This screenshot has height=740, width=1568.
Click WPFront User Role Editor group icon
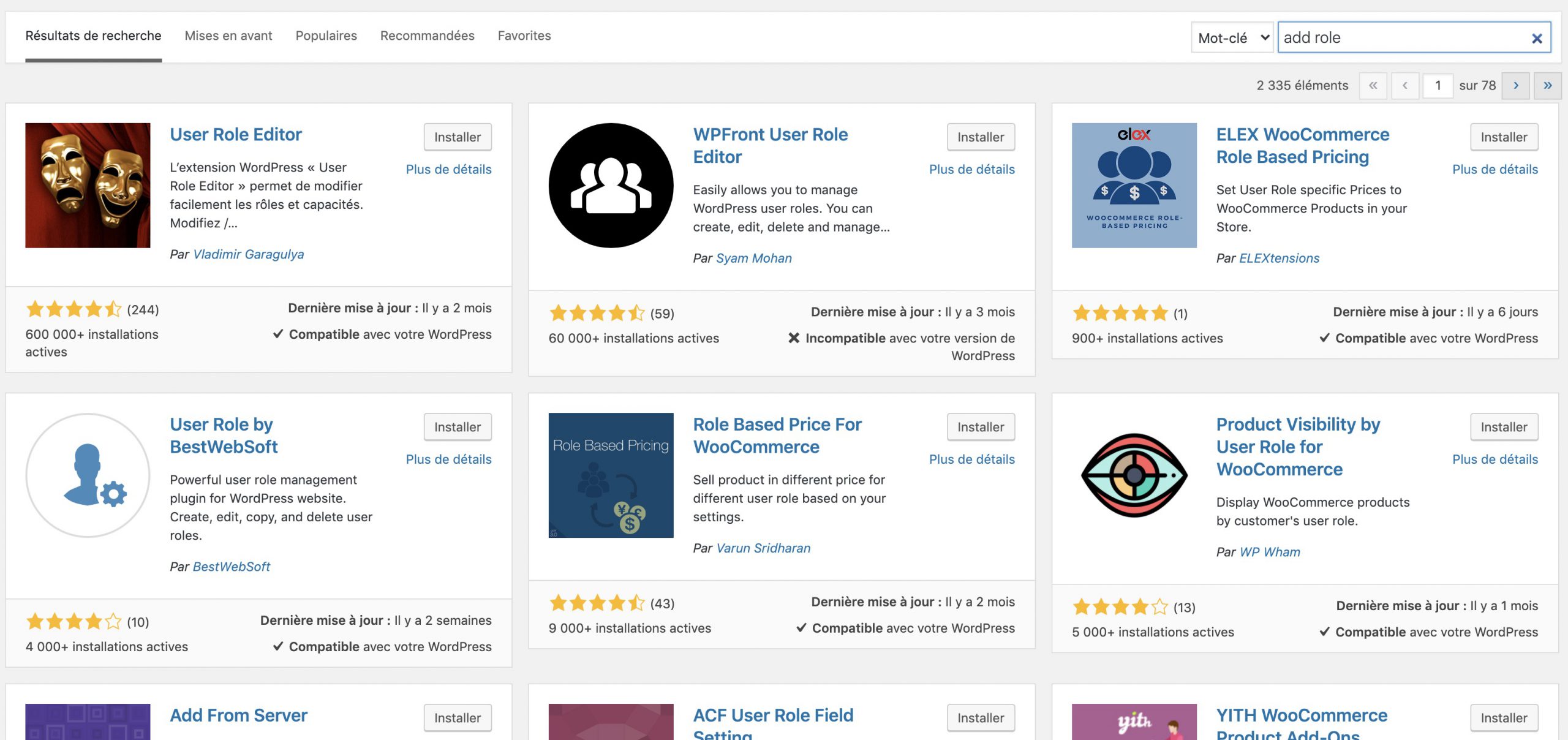point(611,185)
